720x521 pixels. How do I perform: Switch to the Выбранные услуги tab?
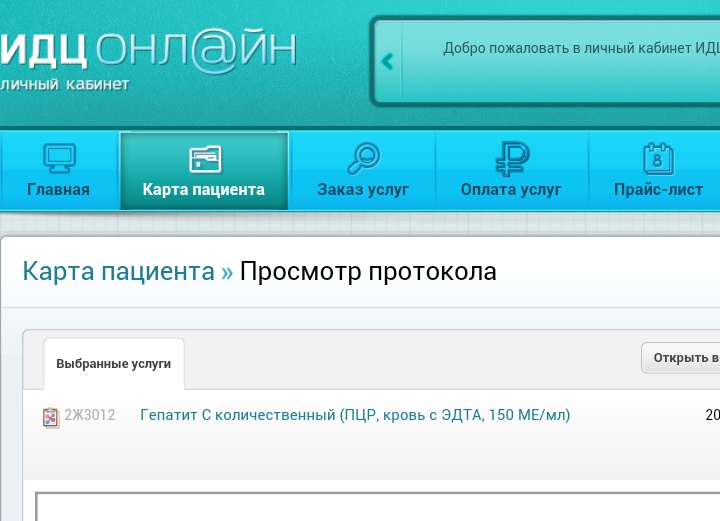click(x=113, y=364)
